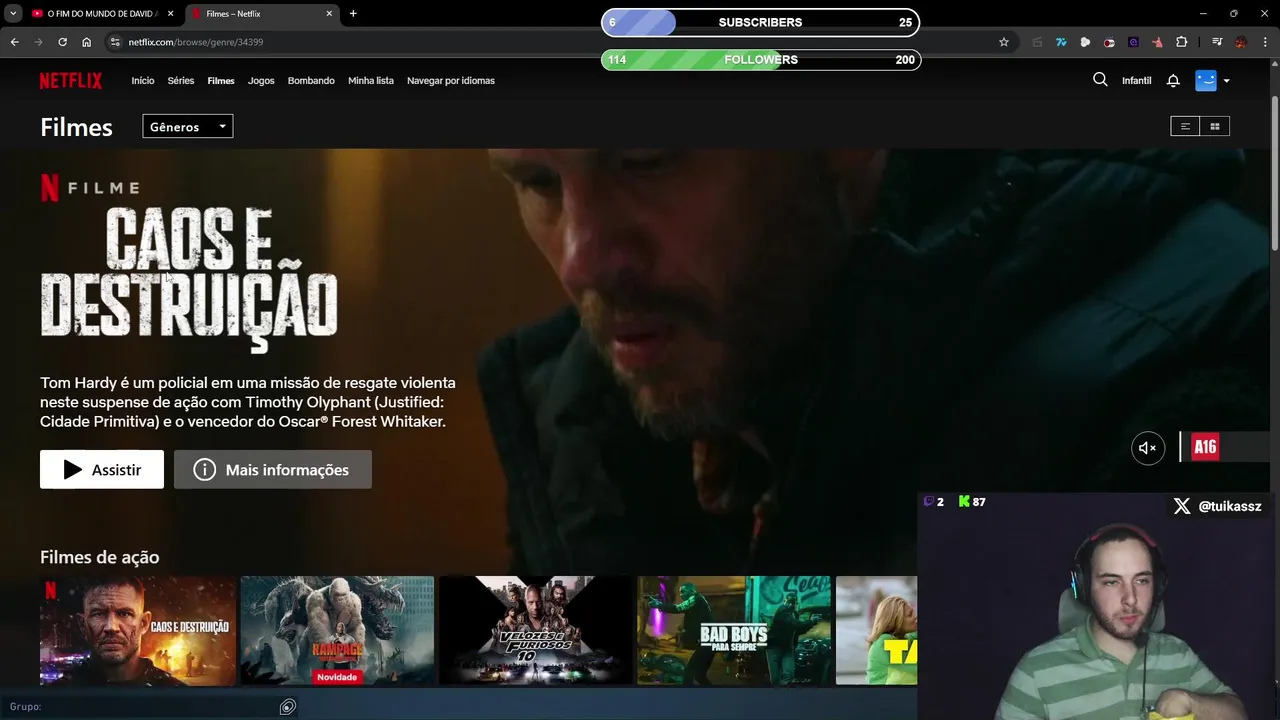1280x720 pixels.
Task: Open Chrome profile avatar
Action: pos(1241,42)
